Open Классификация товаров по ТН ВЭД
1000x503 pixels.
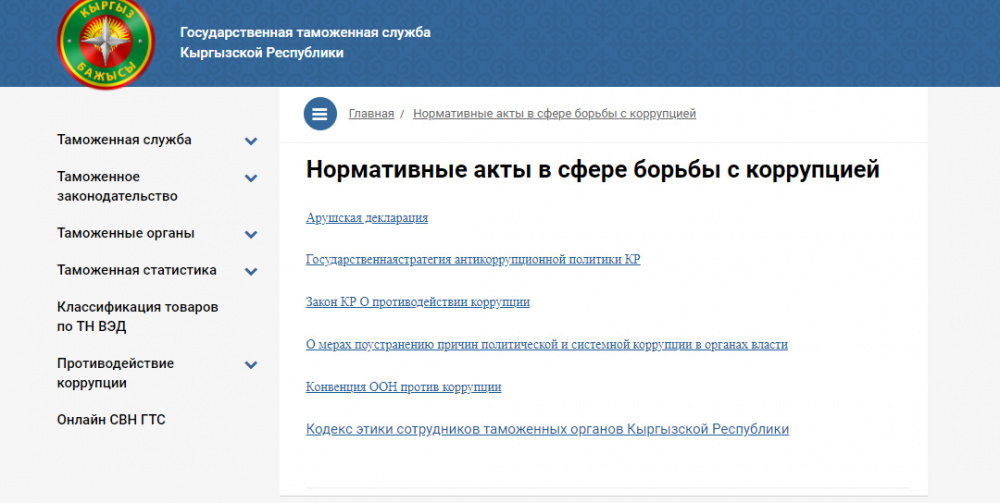(x=137, y=317)
